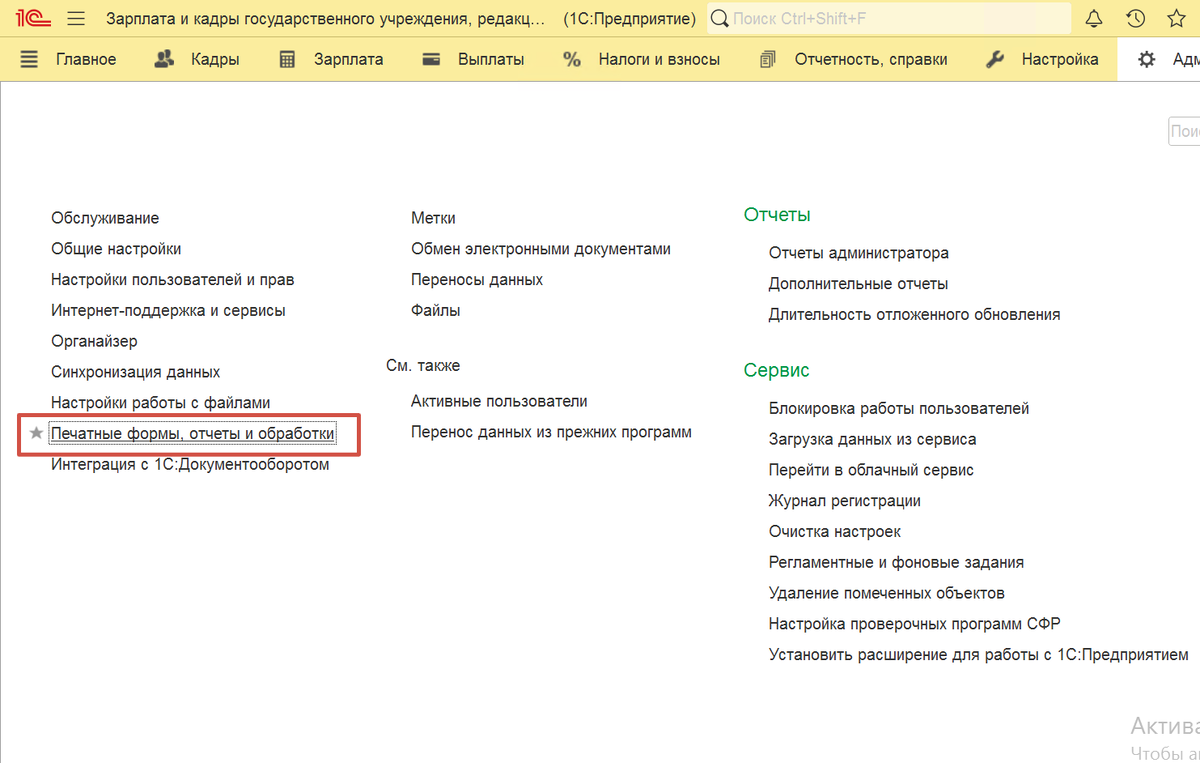Image resolution: width=1200 pixels, height=763 pixels.
Task: Open Удаление помеченных объектов
Action: (887, 593)
